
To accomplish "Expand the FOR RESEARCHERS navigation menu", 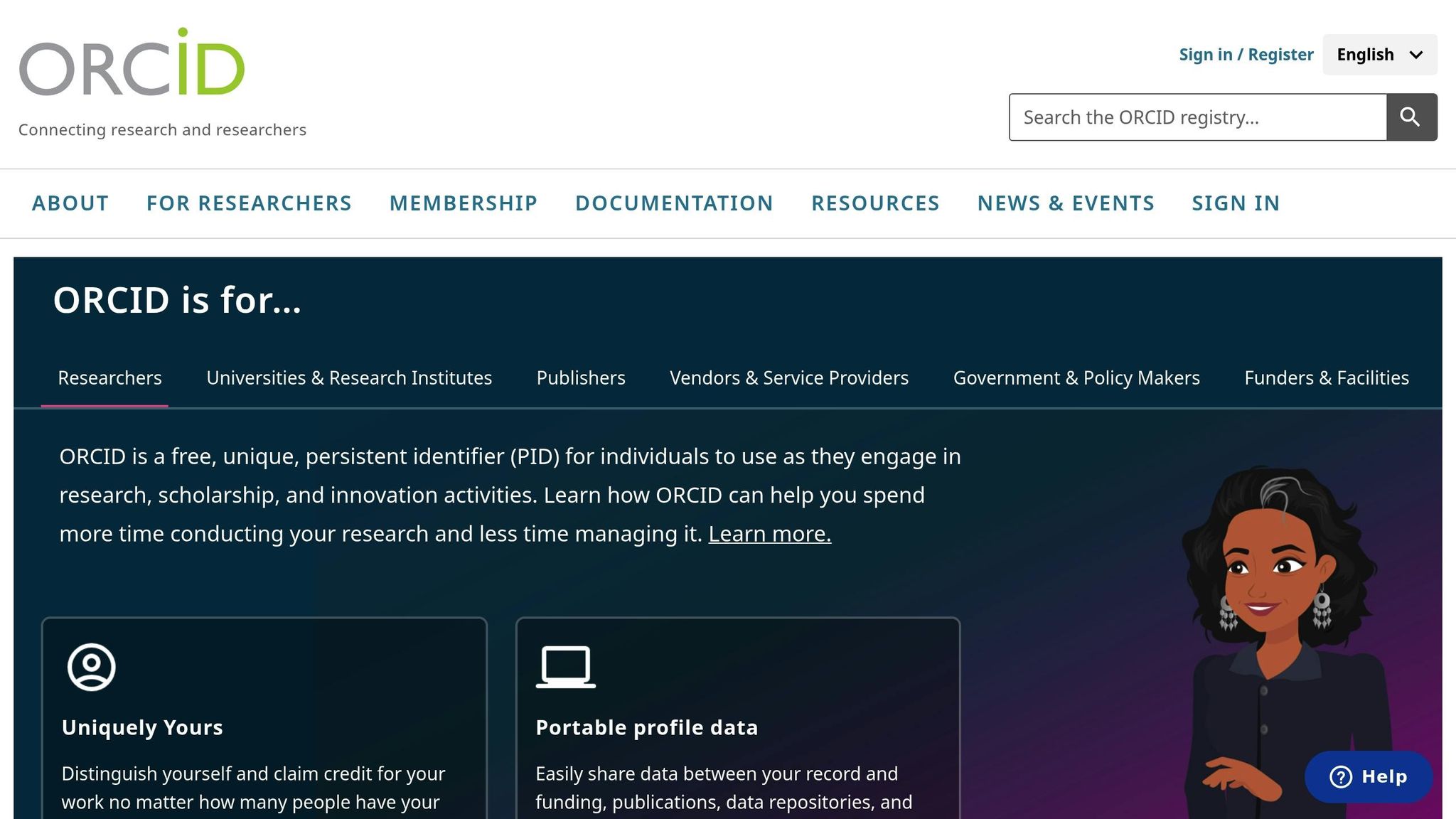I will click(249, 203).
